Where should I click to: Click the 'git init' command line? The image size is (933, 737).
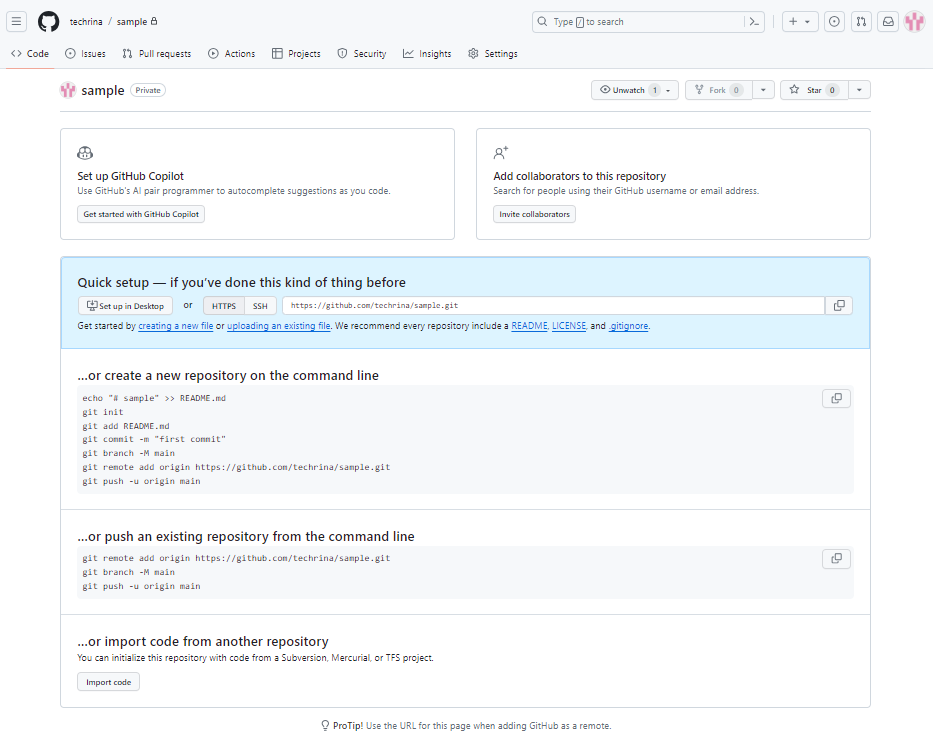click(102, 412)
